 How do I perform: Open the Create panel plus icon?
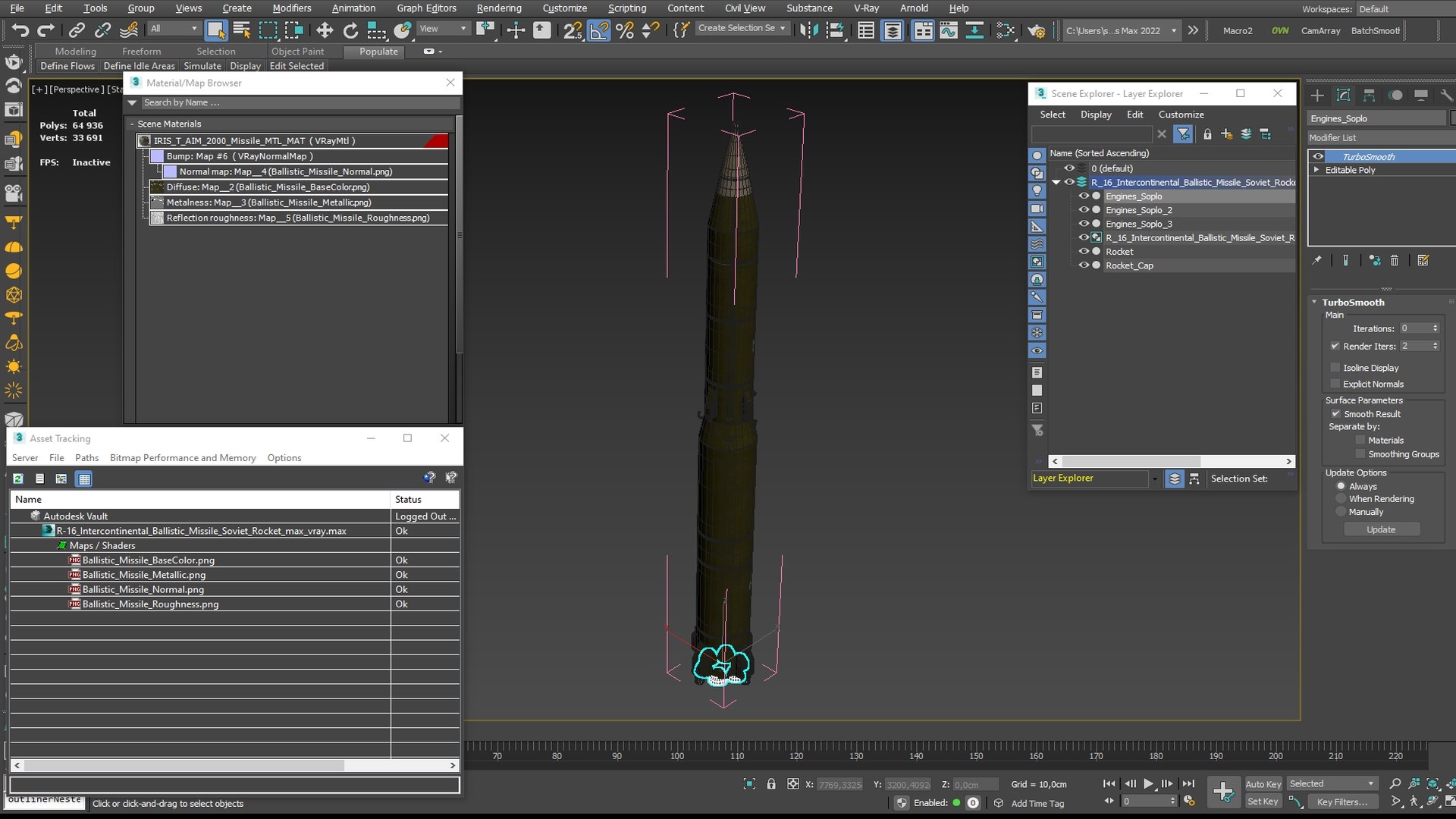click(1317, 95)
